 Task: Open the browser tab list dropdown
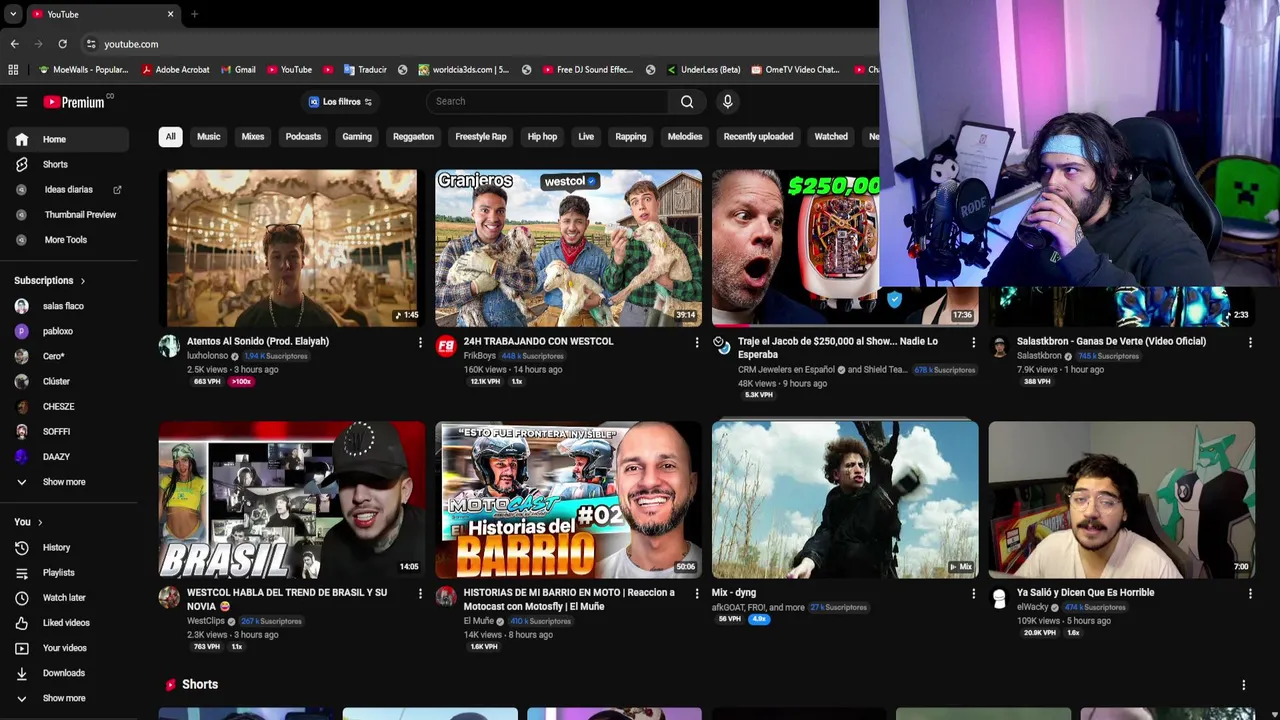click(x=13, y=14)
